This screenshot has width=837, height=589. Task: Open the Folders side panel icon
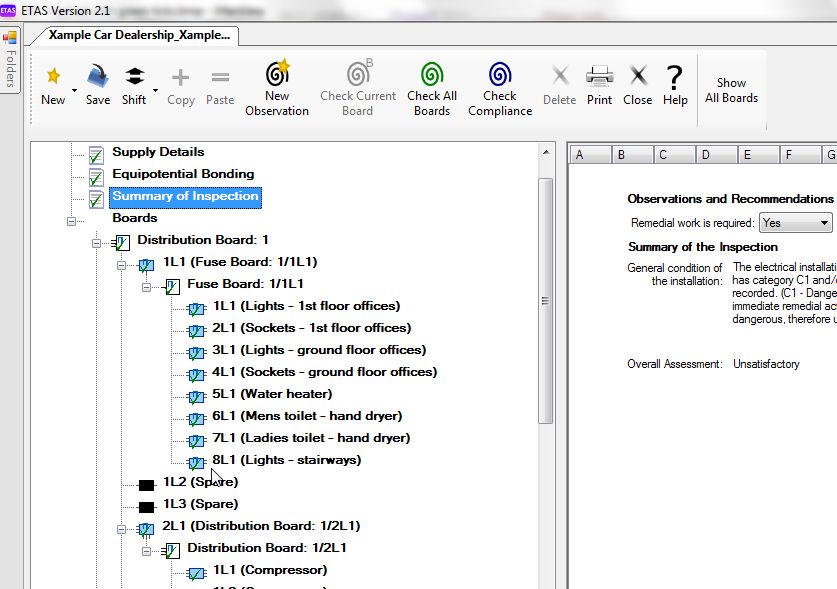click(10, 37)
